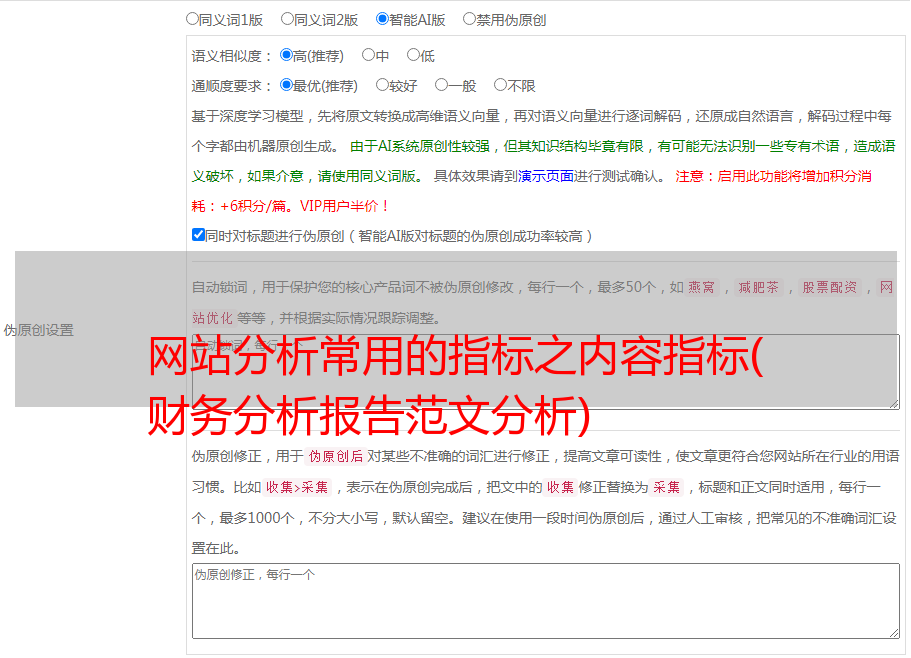
Task: Choose 较好 for 通顺度要求
Action: pos(382,85)
